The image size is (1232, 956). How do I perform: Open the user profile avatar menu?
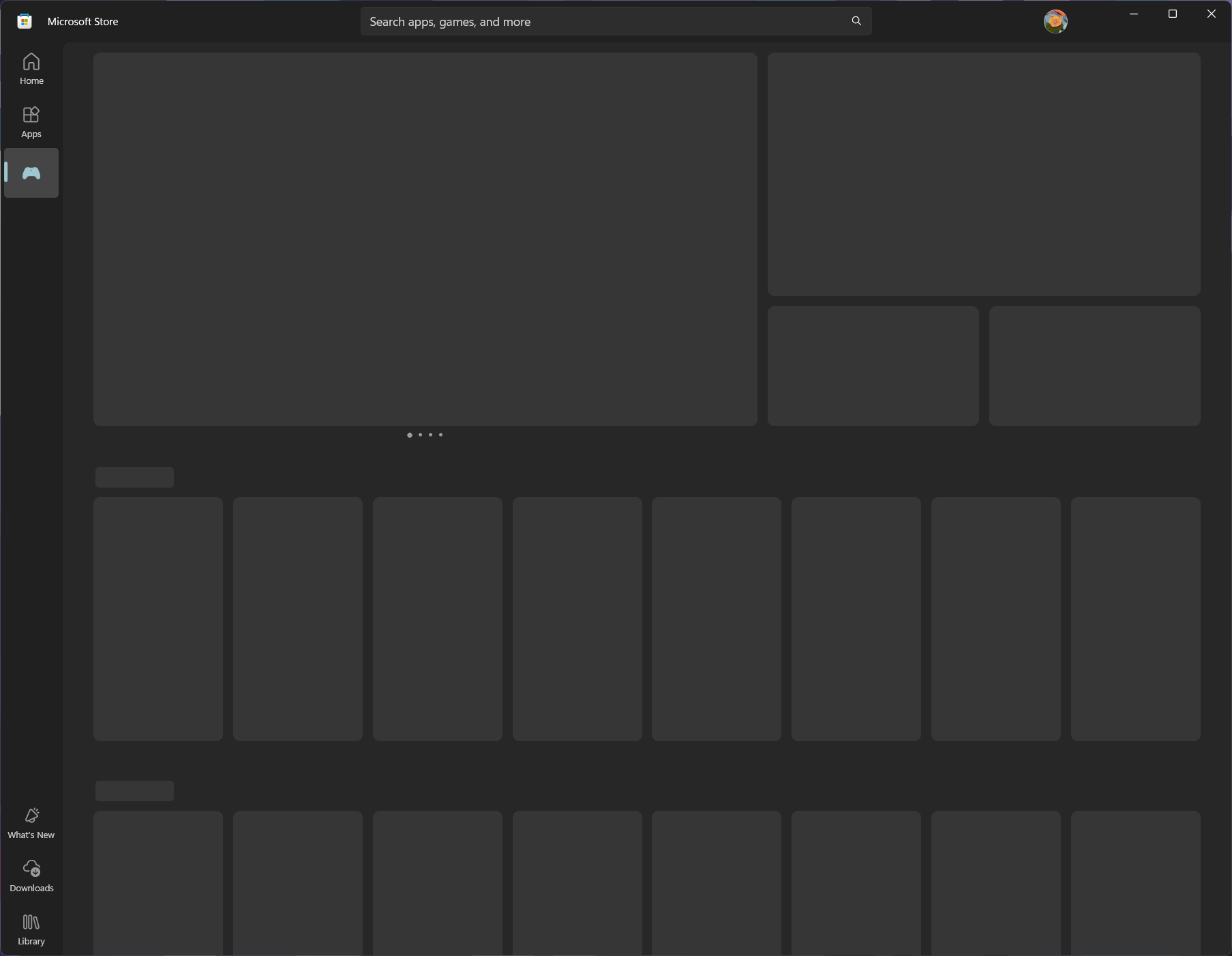point(1055,21)
